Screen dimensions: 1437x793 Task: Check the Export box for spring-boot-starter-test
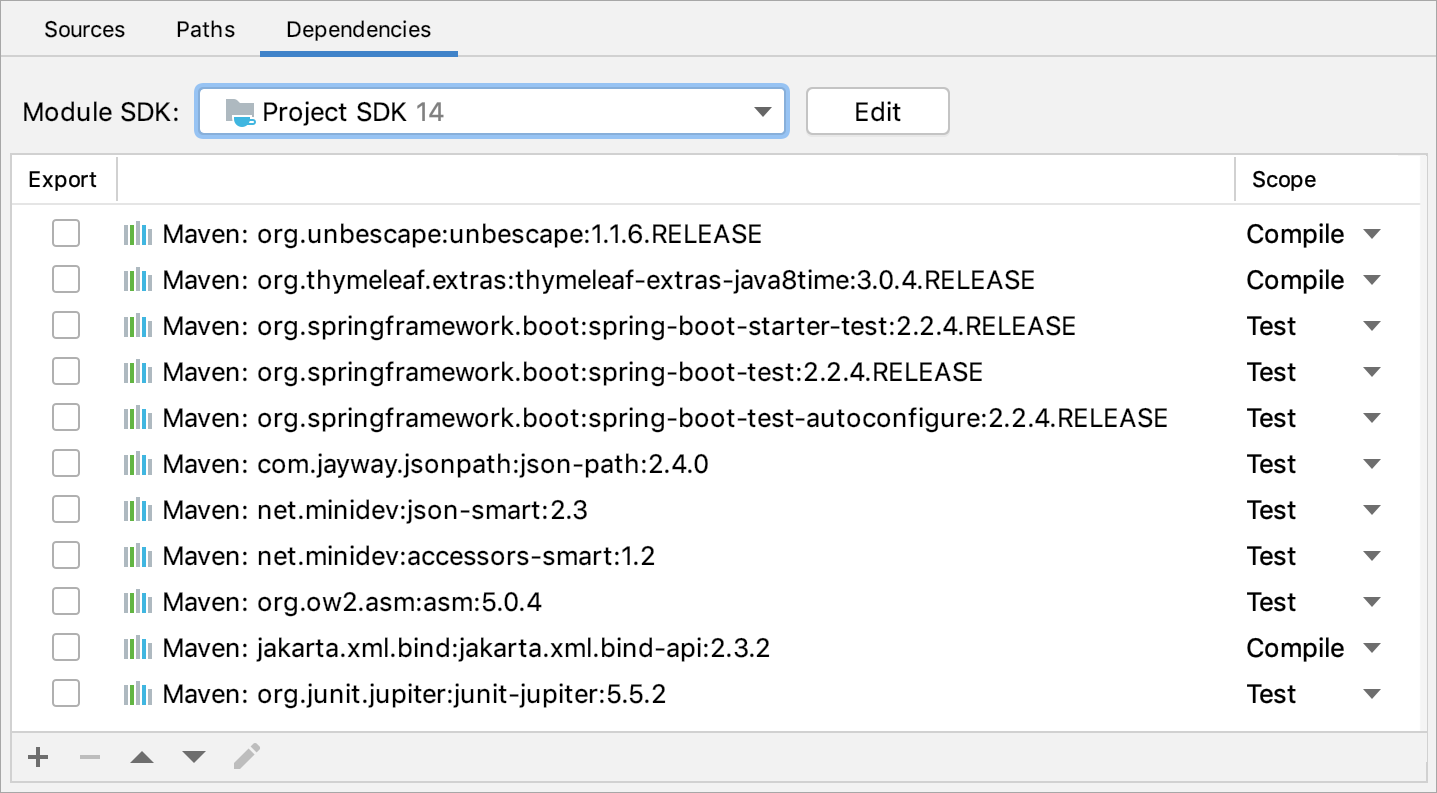[x=66, y=326]
